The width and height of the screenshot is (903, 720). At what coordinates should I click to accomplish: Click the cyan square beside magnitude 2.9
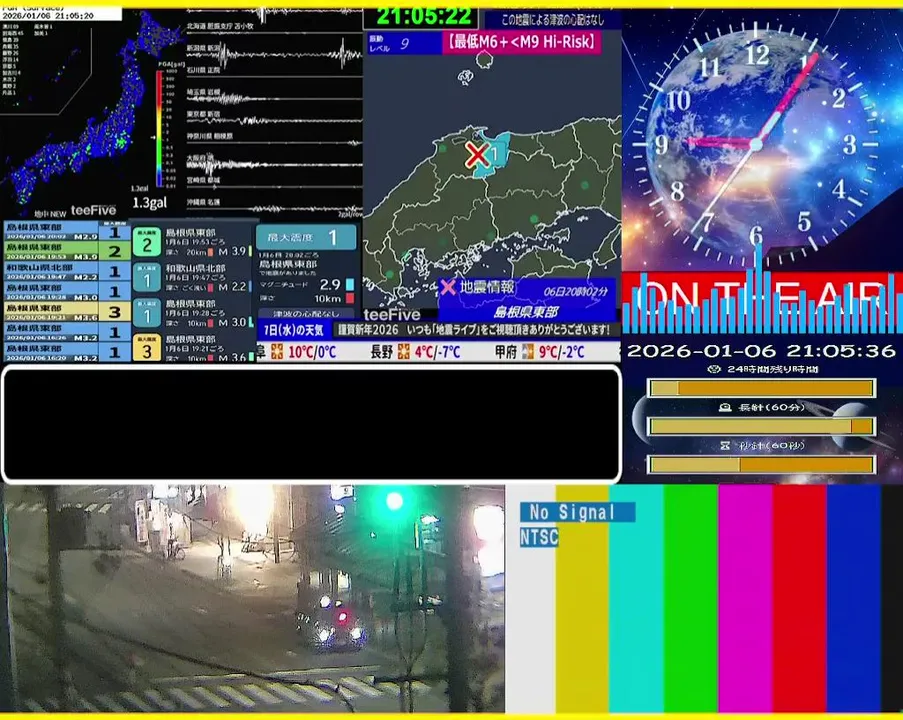tap(350, 285)
